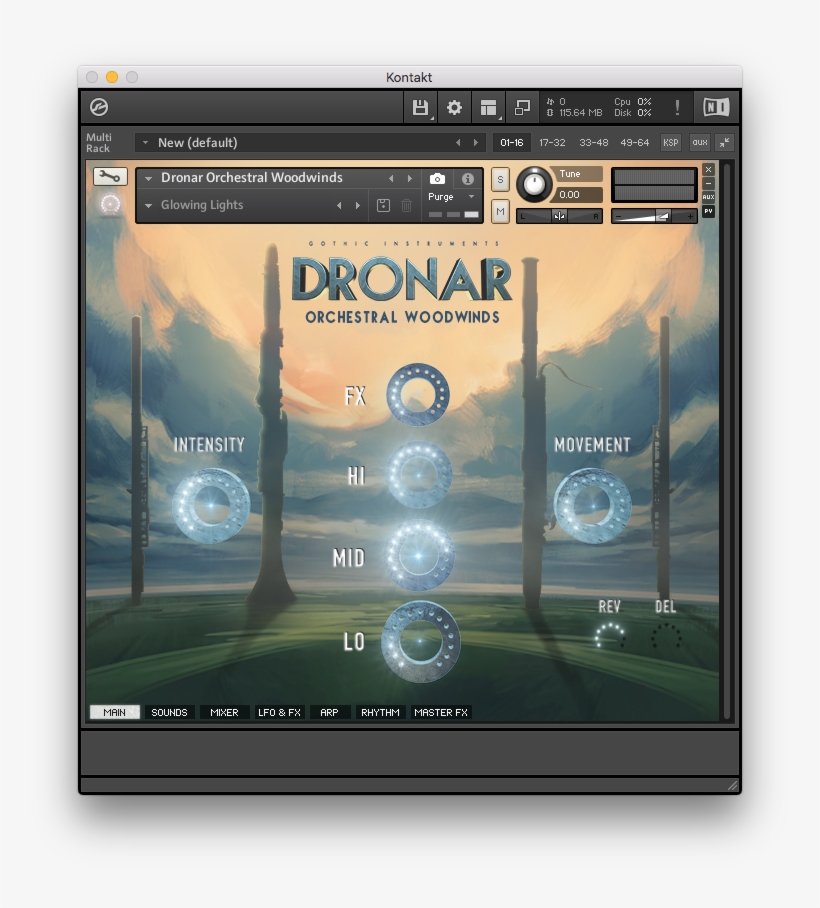820x908 pixels.
Task: Click the camera snapshot view icon
Action: tap(437, 179)
